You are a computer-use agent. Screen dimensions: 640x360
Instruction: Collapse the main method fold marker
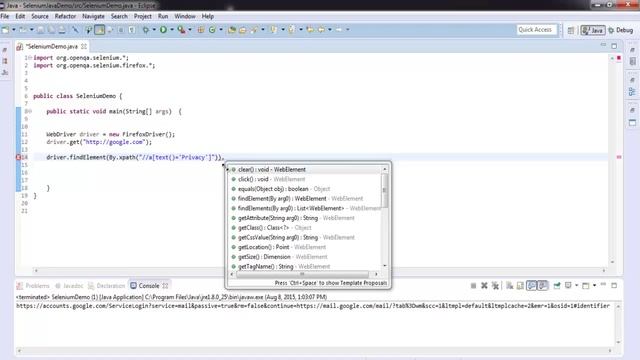tap(30, 111)
